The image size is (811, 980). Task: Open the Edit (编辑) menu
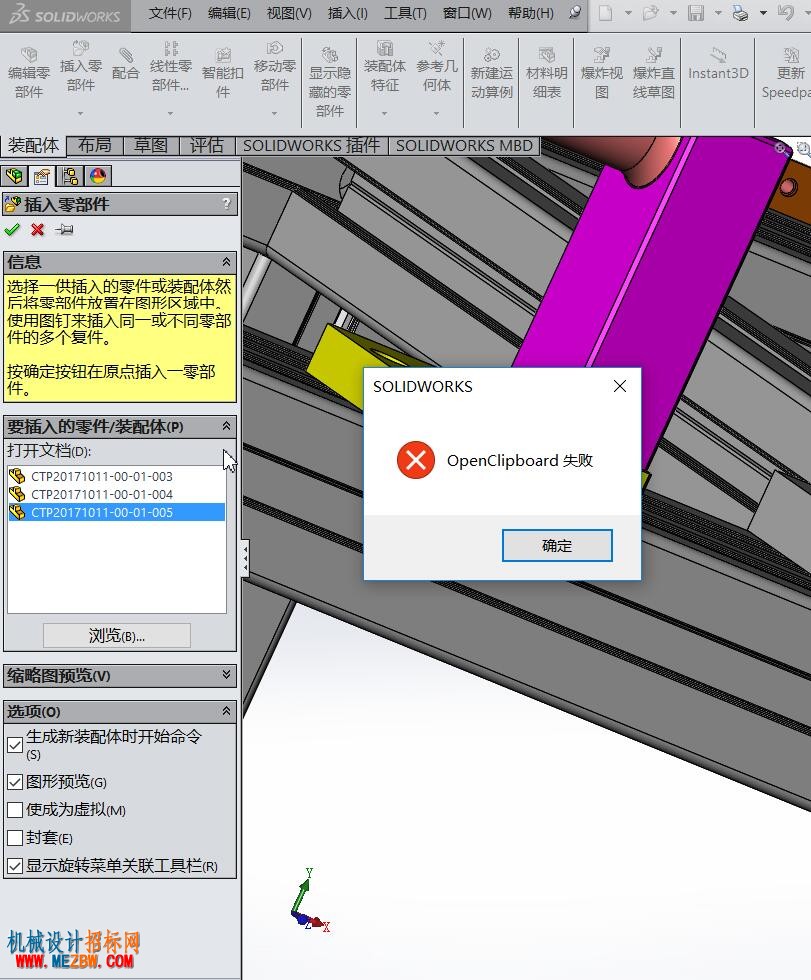(229, 13)
